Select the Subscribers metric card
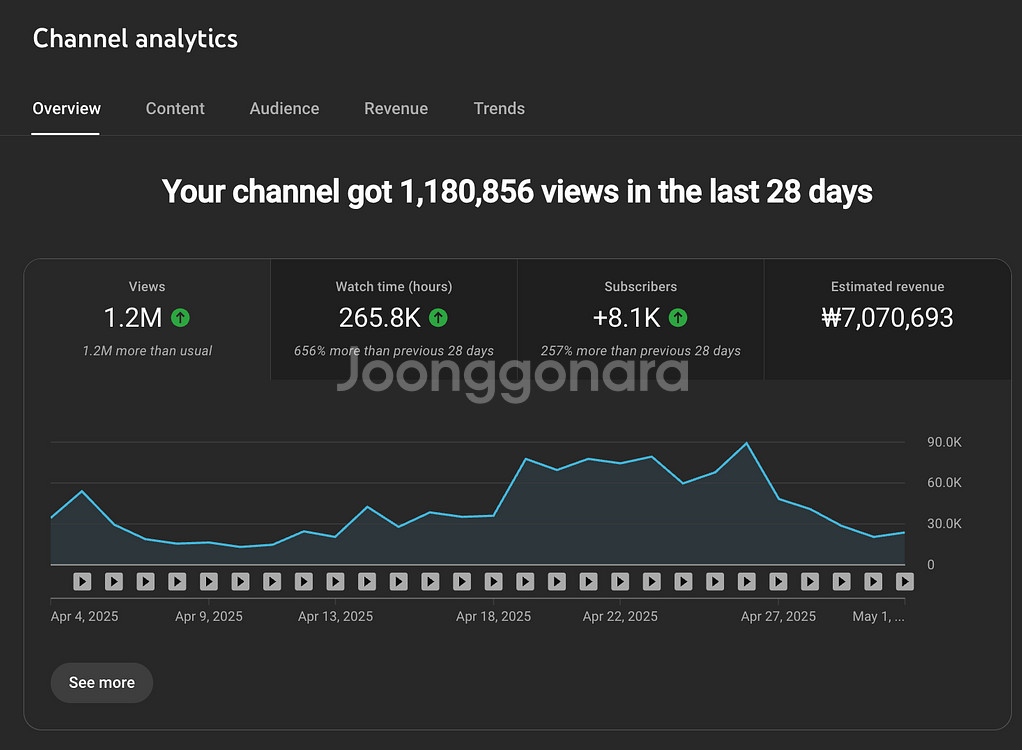Viewport: 1022px width, 750px height. point(640,319)
